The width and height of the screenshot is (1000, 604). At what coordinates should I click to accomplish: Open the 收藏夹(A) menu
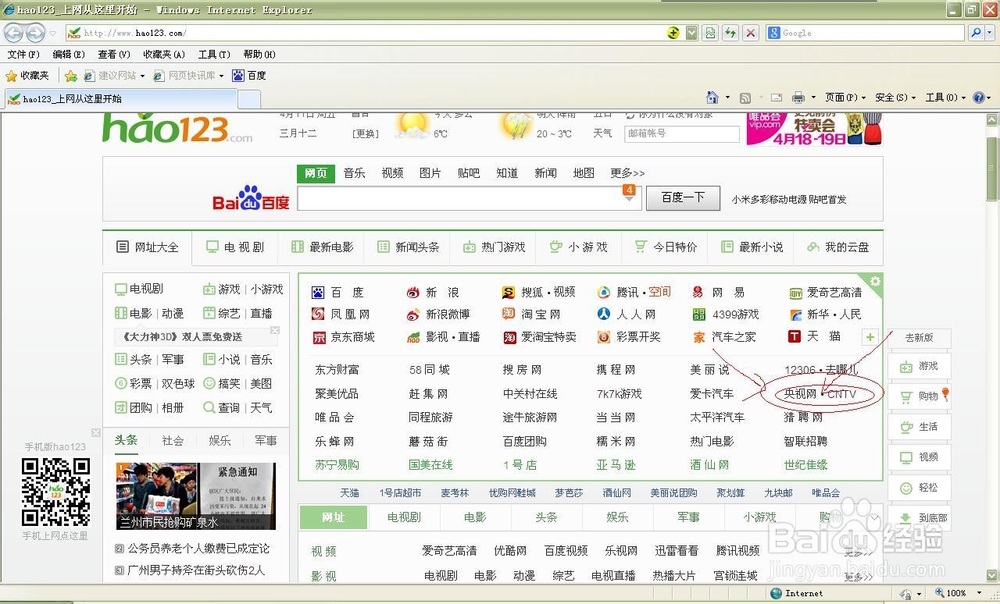(x=164, y=54)
